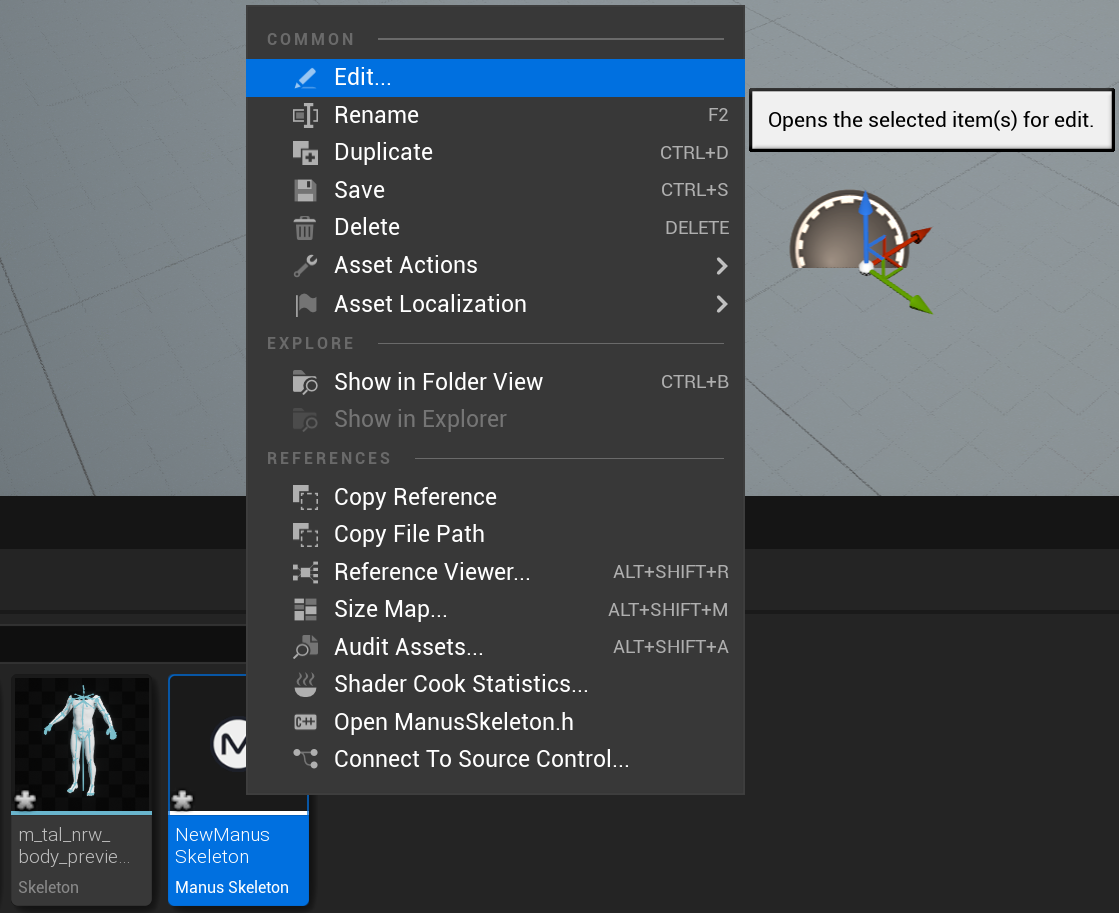1119x913 pixels.
Task: Select the m_tal_nrw_body skeleton thumbnail
Action: [x=81, y=744]
